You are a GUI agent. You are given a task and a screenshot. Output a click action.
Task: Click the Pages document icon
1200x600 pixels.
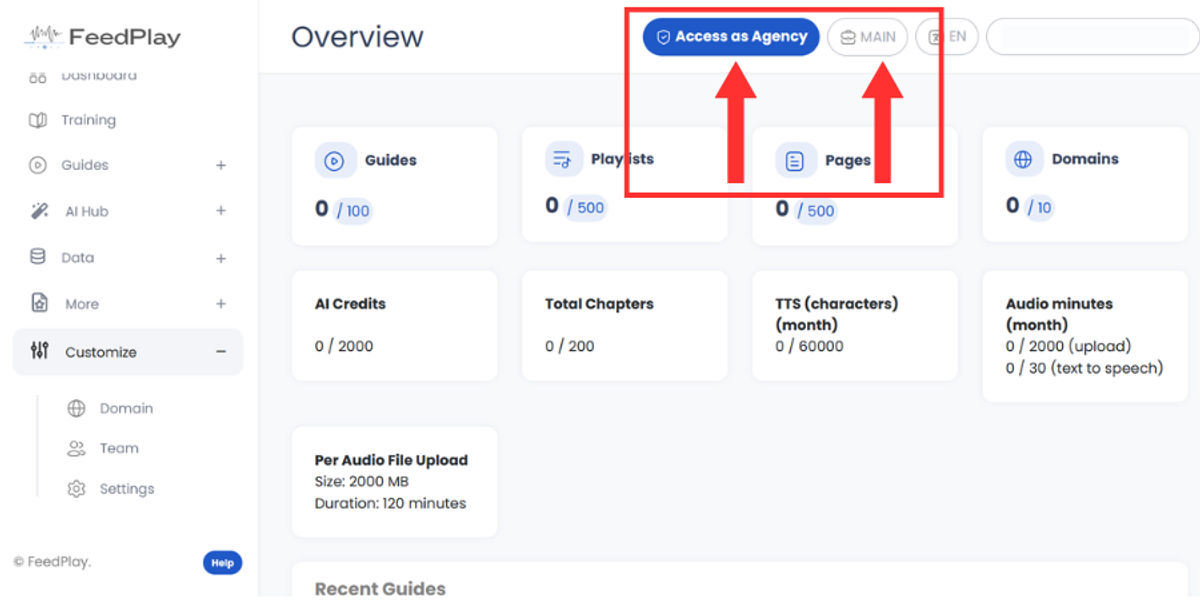pos(795,160)
